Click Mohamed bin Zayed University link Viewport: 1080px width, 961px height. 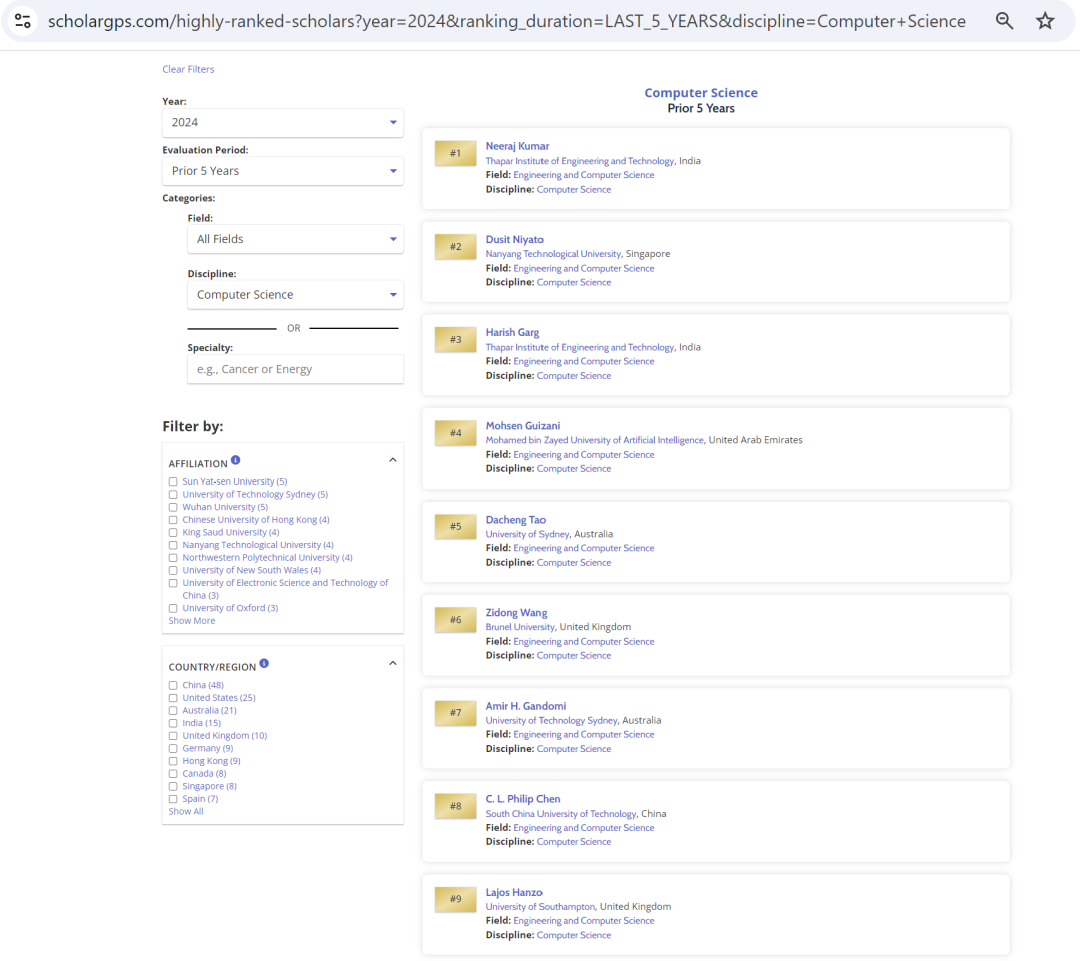coord(594,440)
